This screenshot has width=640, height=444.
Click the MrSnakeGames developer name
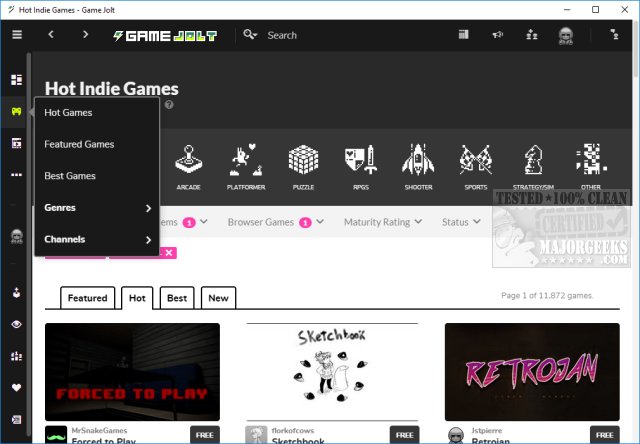point(99,431)
